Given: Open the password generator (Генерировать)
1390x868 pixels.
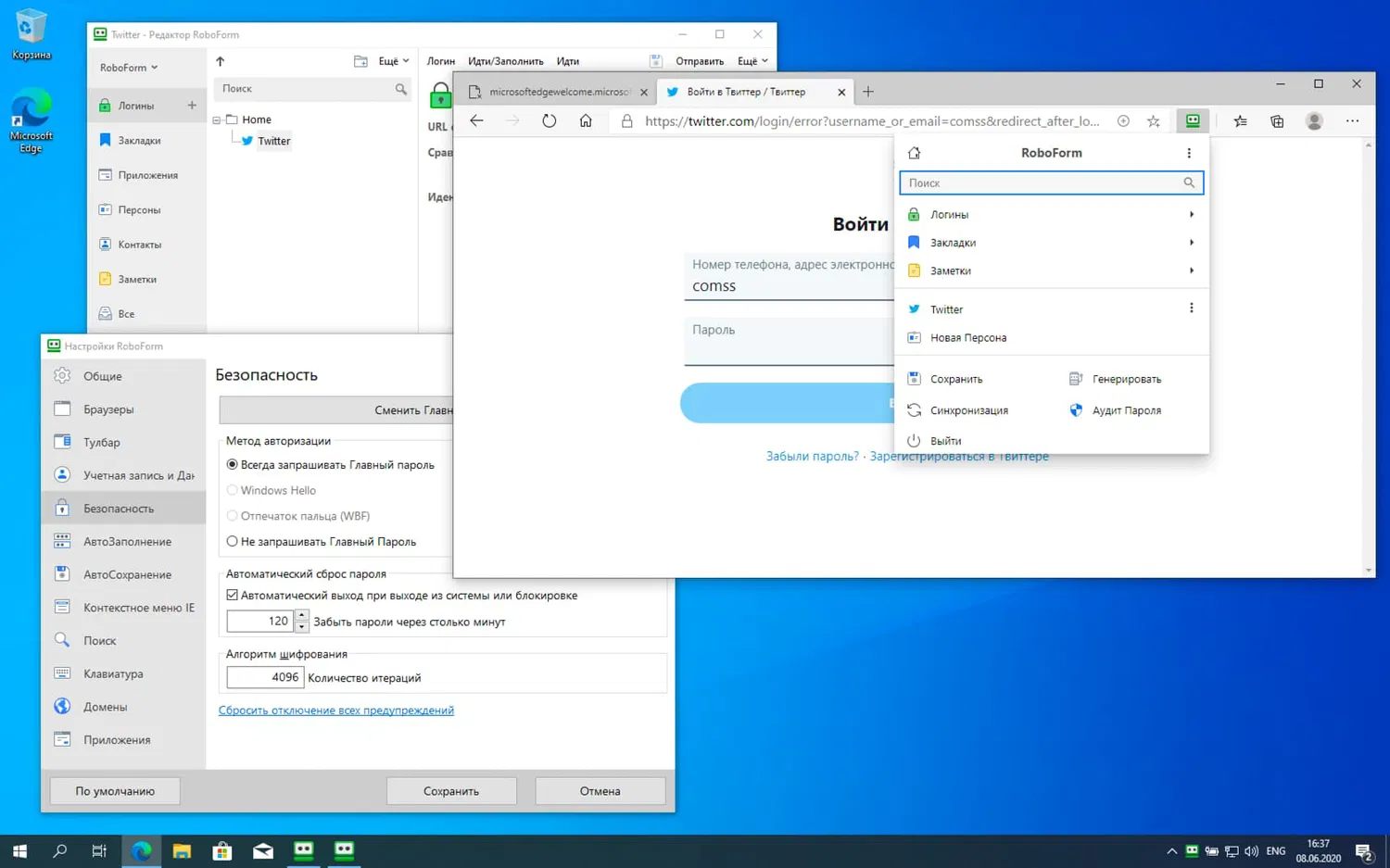Looking at the screenshot, I should [x=1116, y=379].
